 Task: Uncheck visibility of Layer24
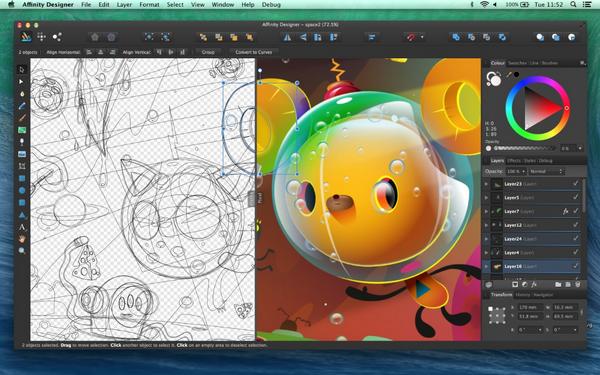576,239
